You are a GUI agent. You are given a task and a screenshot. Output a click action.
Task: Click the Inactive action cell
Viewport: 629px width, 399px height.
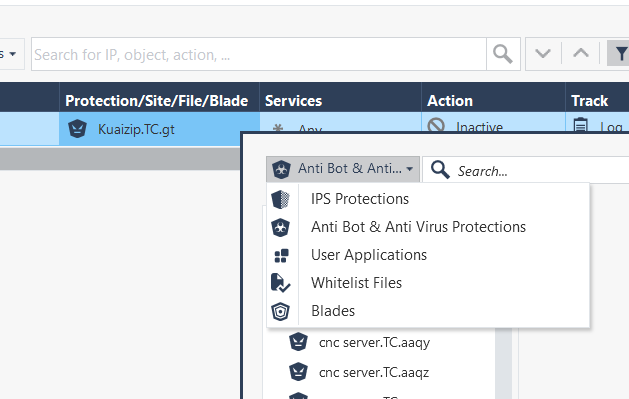click(493, 122)
